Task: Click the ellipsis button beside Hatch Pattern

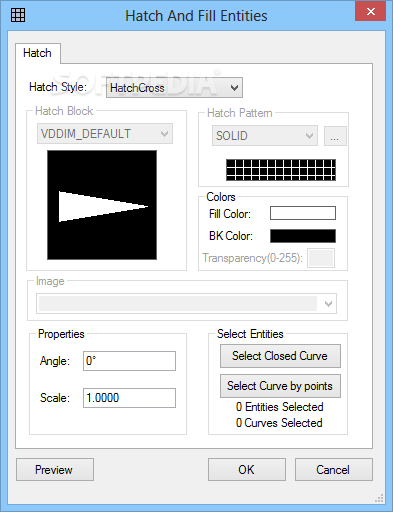Action: [335, 136]
